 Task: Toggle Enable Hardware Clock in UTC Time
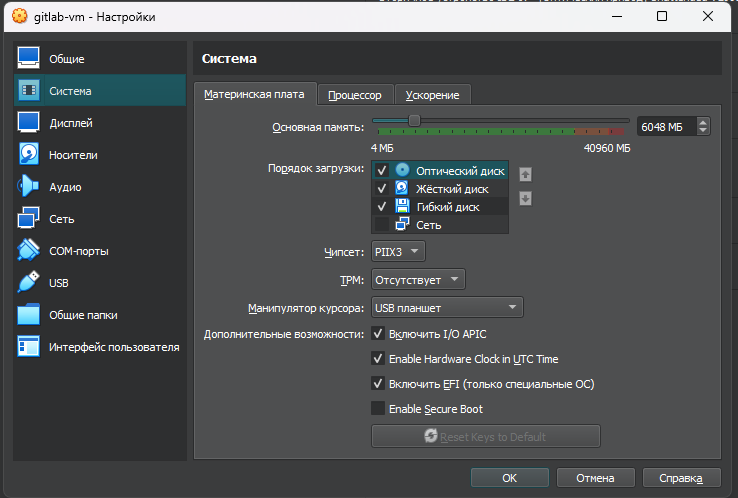[x=378, y=358]
